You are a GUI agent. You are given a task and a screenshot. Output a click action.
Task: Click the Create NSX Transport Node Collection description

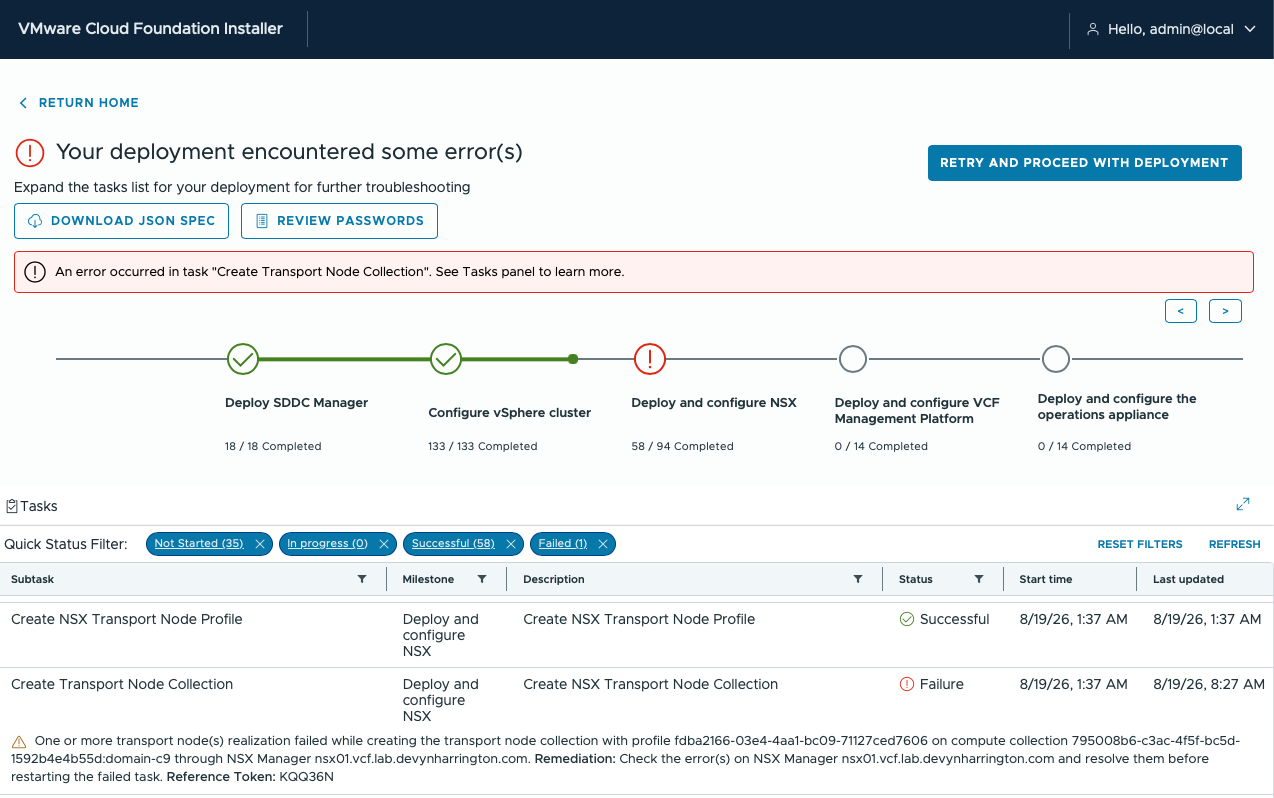coord(650,684)
